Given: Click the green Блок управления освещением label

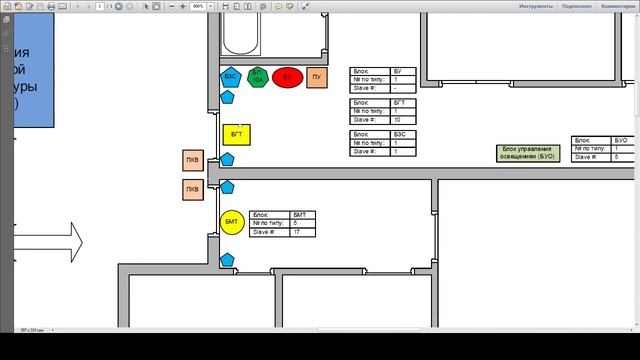Looking at the screenshot, I should [x=528, y=153].
